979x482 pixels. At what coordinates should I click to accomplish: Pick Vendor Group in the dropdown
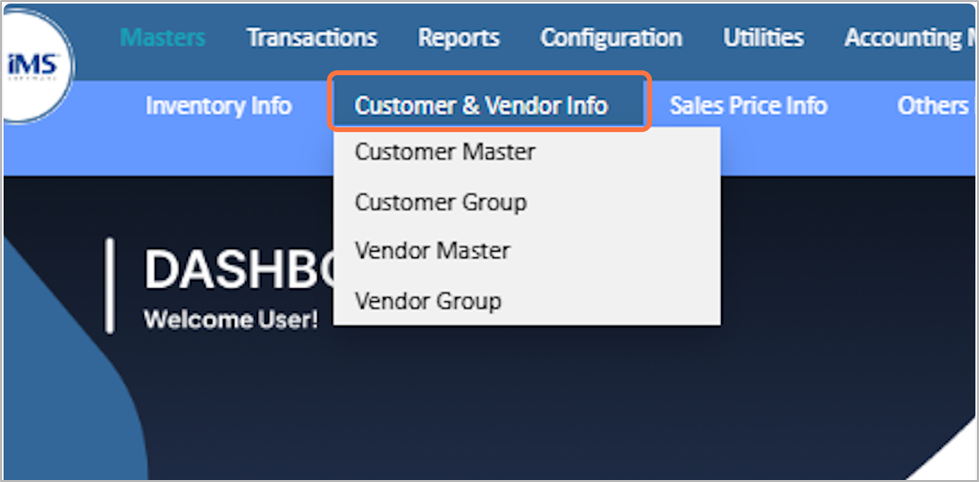pyautogui.click(x=428, y=300)
